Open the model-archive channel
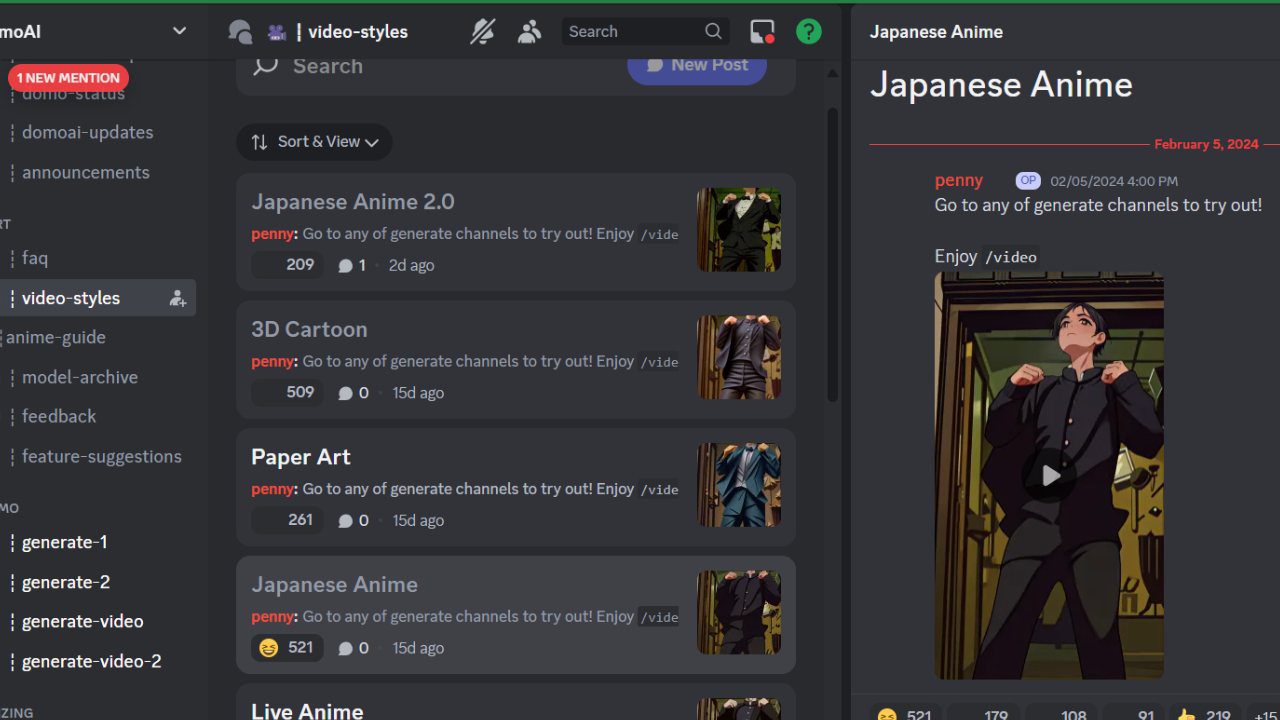 pos(80,377)
